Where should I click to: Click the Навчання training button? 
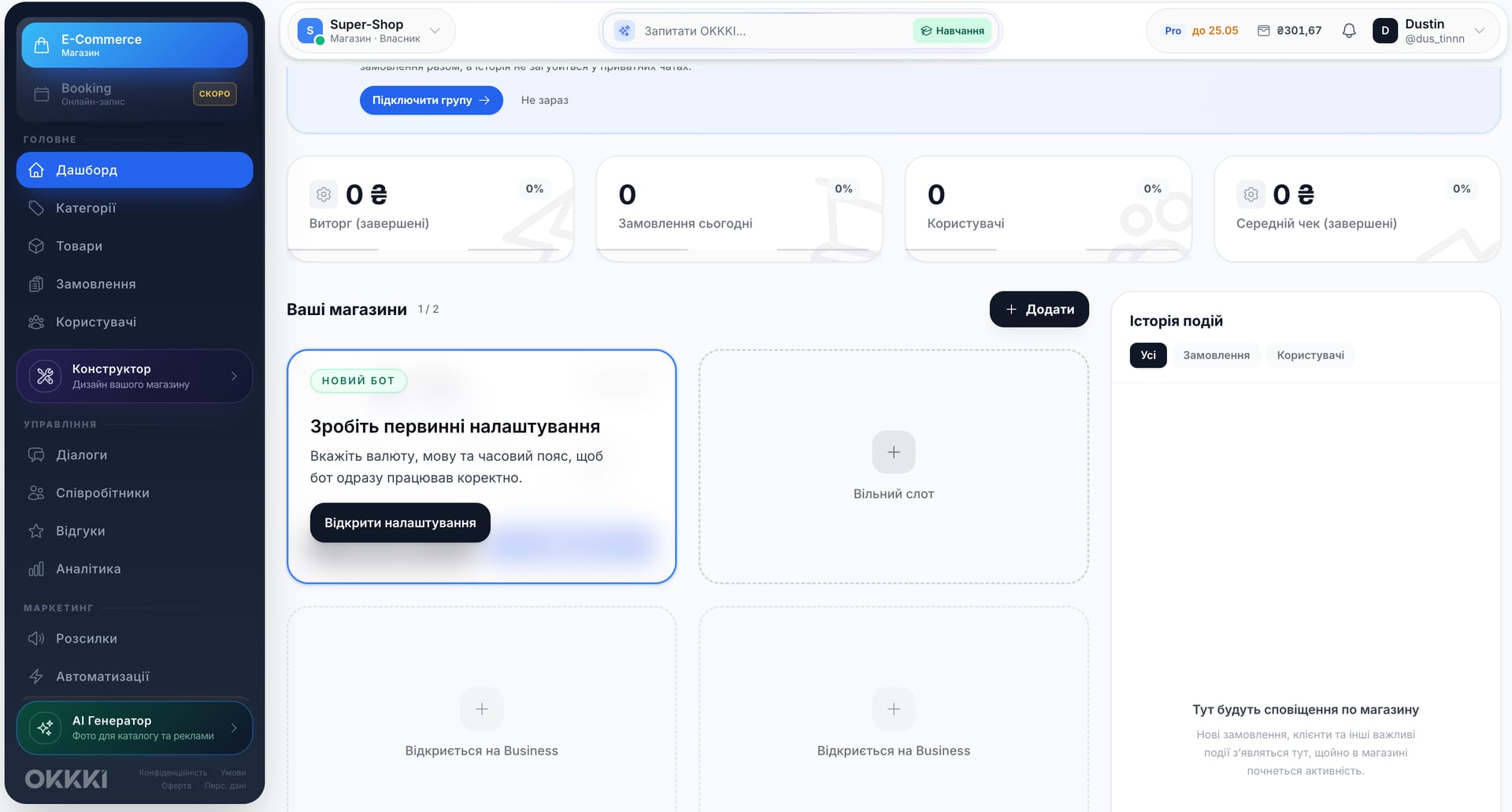[x=952, y=31]
